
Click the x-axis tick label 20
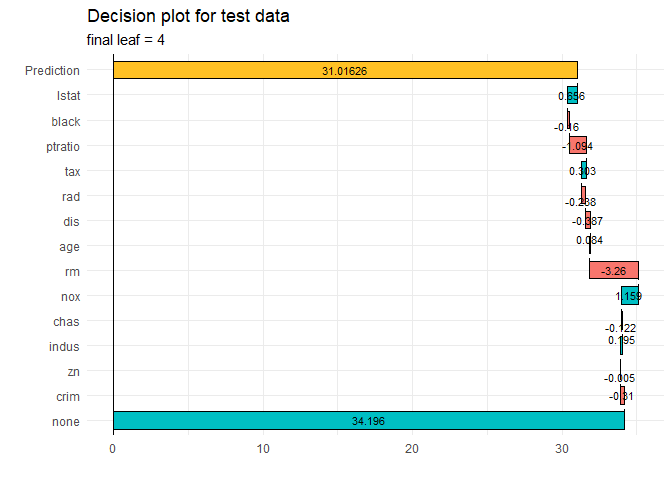(411, 449)
